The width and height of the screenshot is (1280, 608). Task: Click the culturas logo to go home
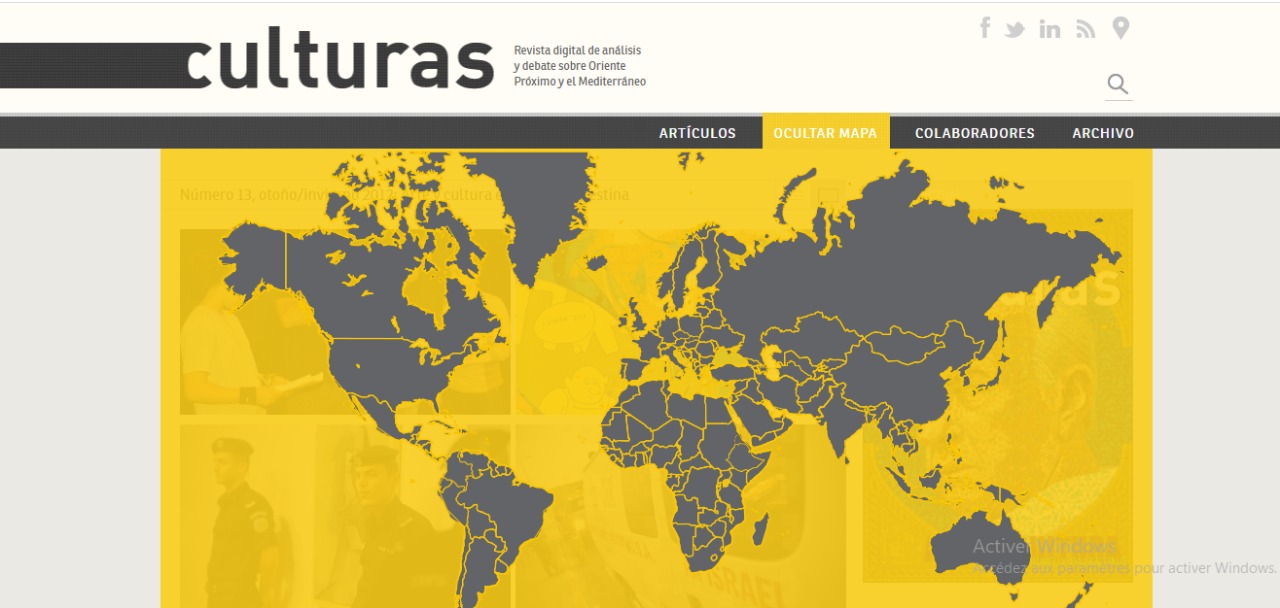[x=340, y=65]
